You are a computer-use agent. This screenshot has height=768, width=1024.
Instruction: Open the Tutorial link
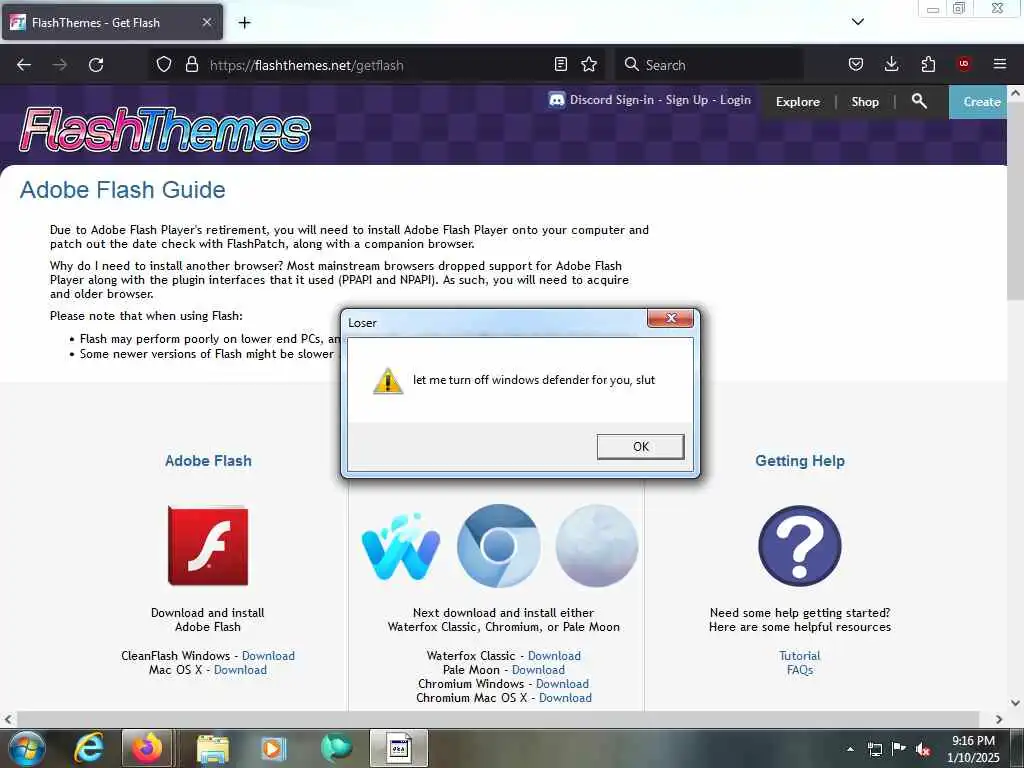799,656
